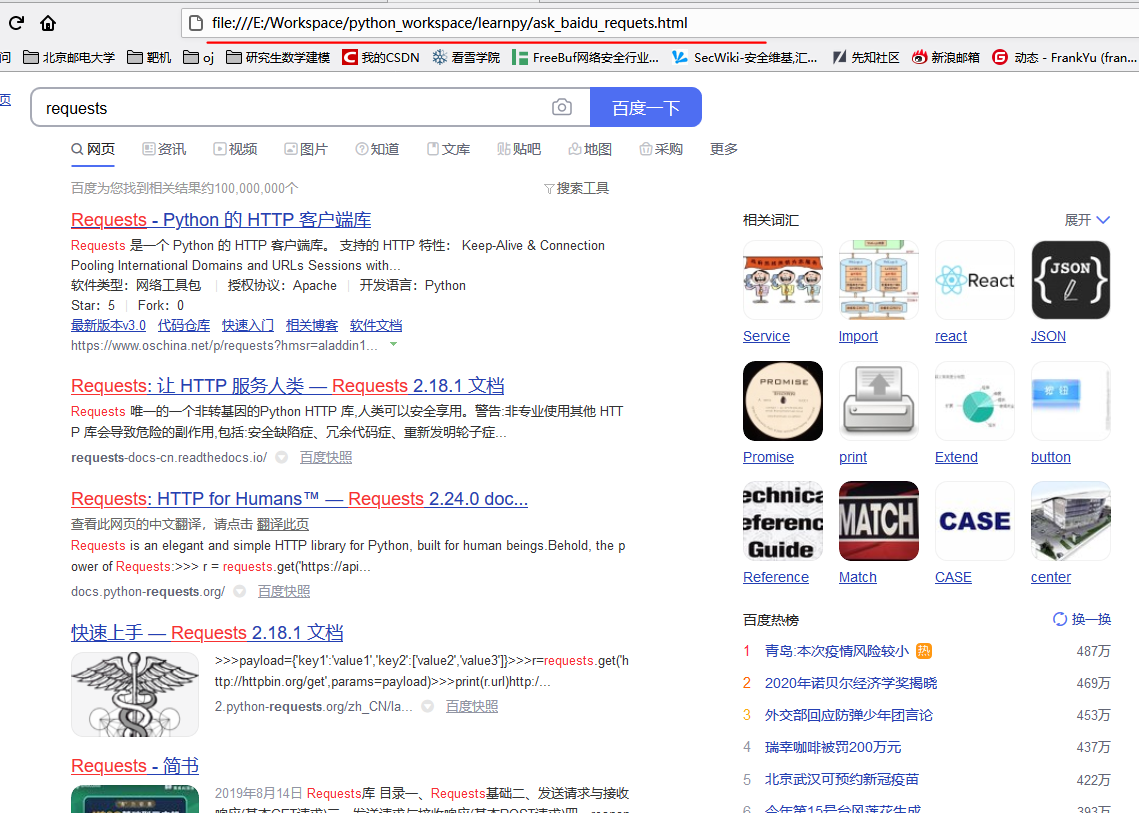Click the page reload icon
The width and height of the screenshot is (1139, 813).
click(15, 22)
